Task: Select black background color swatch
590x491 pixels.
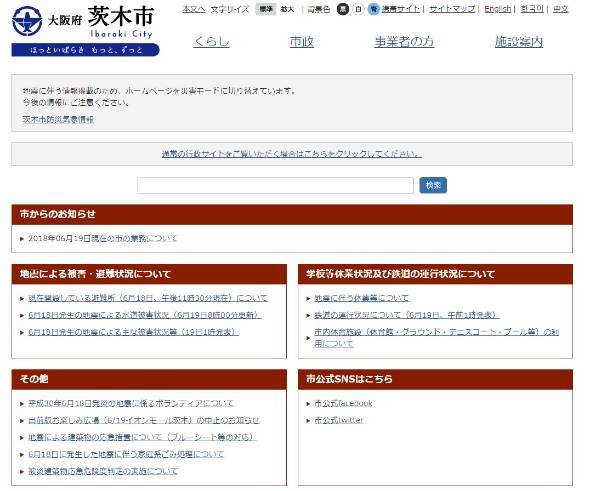Action: (342, 9)
